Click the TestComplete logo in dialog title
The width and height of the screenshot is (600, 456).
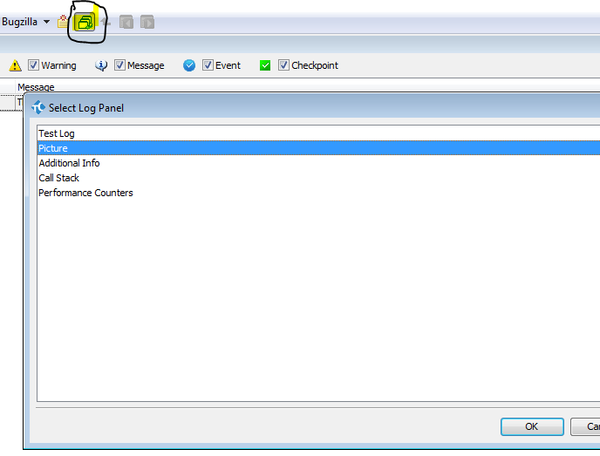(x=38, y=107)
